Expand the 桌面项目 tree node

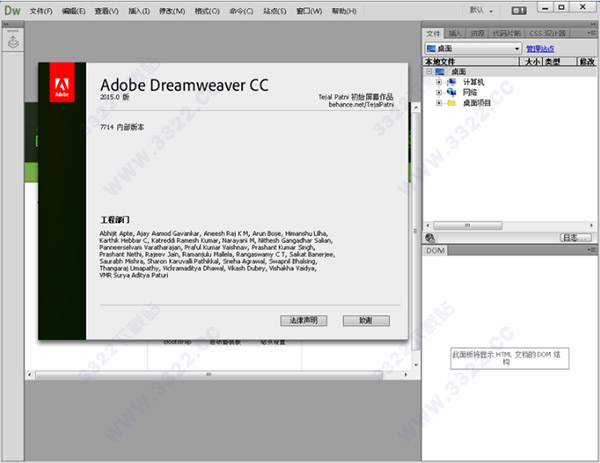pos(439,103)
